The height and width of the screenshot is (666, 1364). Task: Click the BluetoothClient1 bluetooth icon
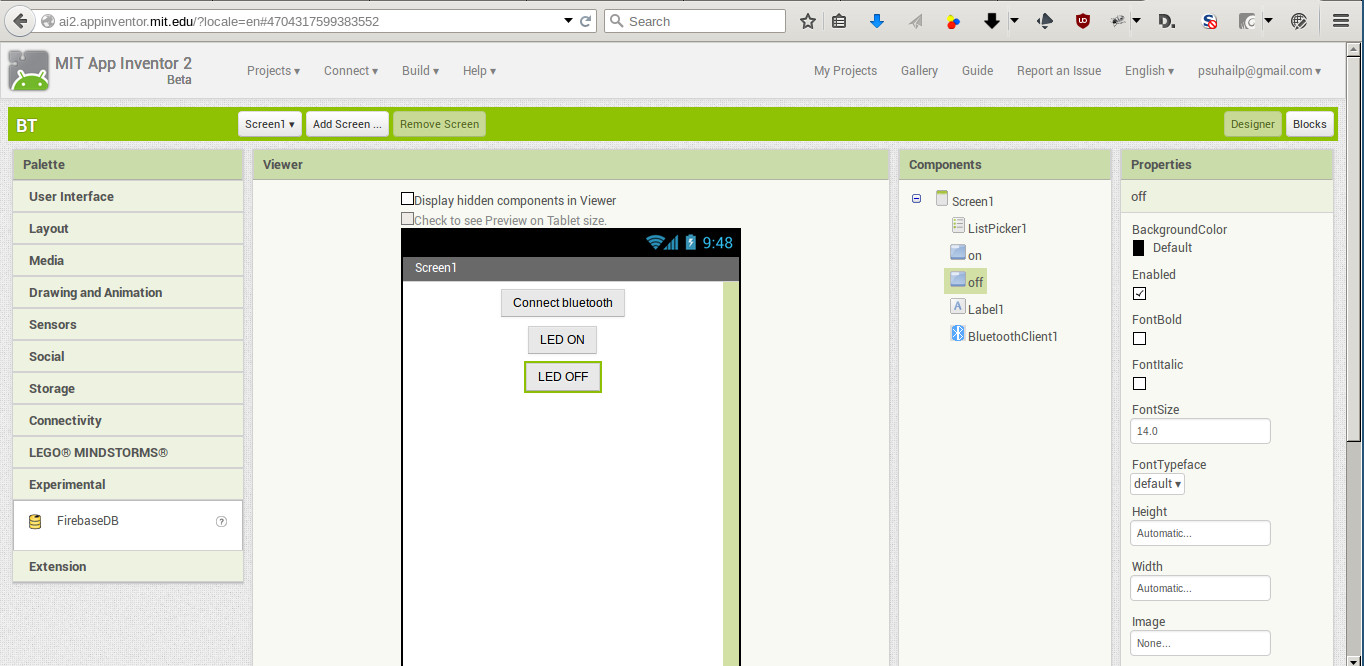coord(957,334)
